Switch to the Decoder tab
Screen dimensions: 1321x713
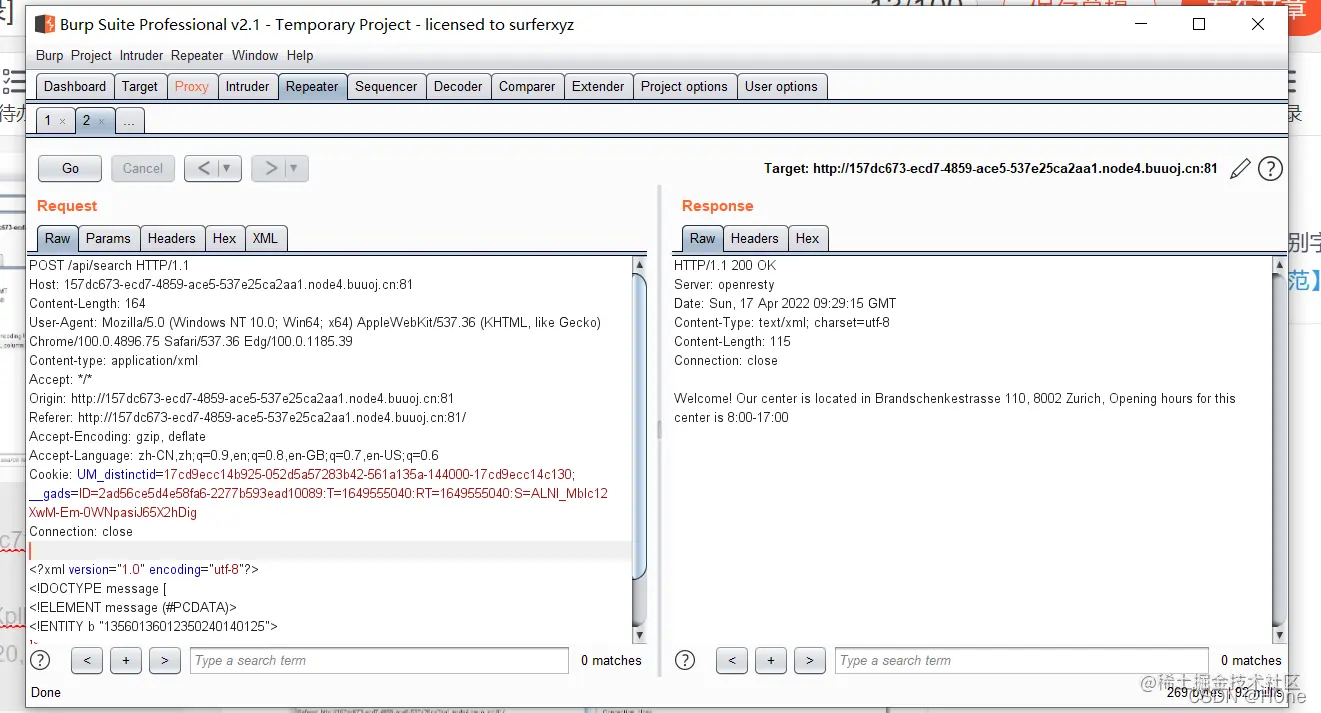click(x=458, y=86)
